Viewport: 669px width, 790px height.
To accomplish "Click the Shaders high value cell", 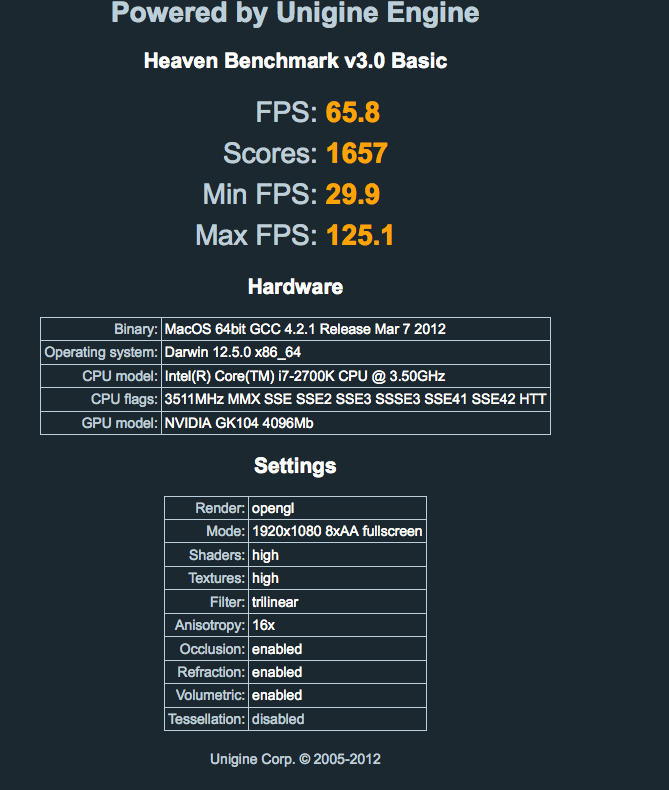I will coord(338,555).
